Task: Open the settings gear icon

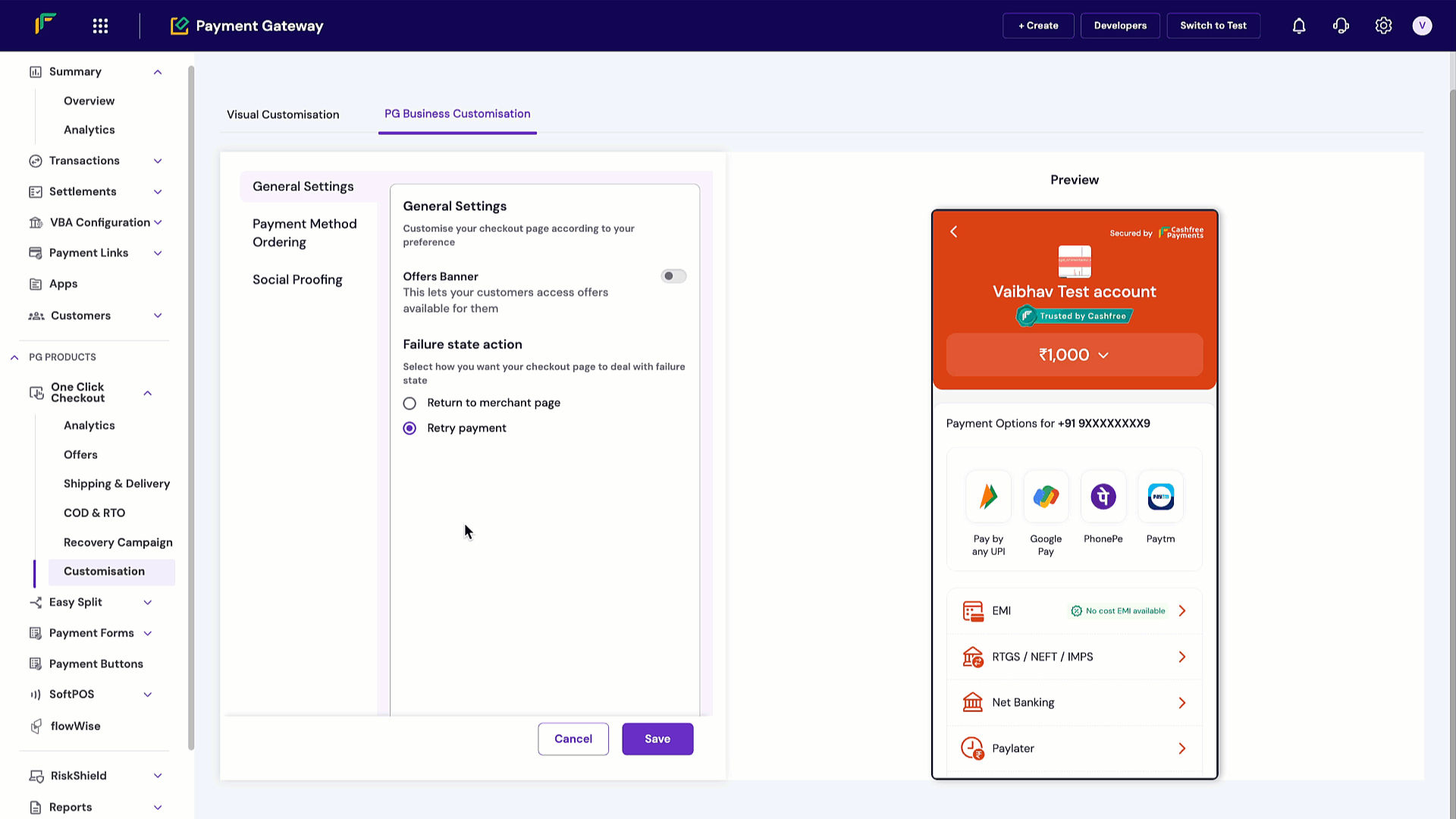Action: (x=1383, y=26)
